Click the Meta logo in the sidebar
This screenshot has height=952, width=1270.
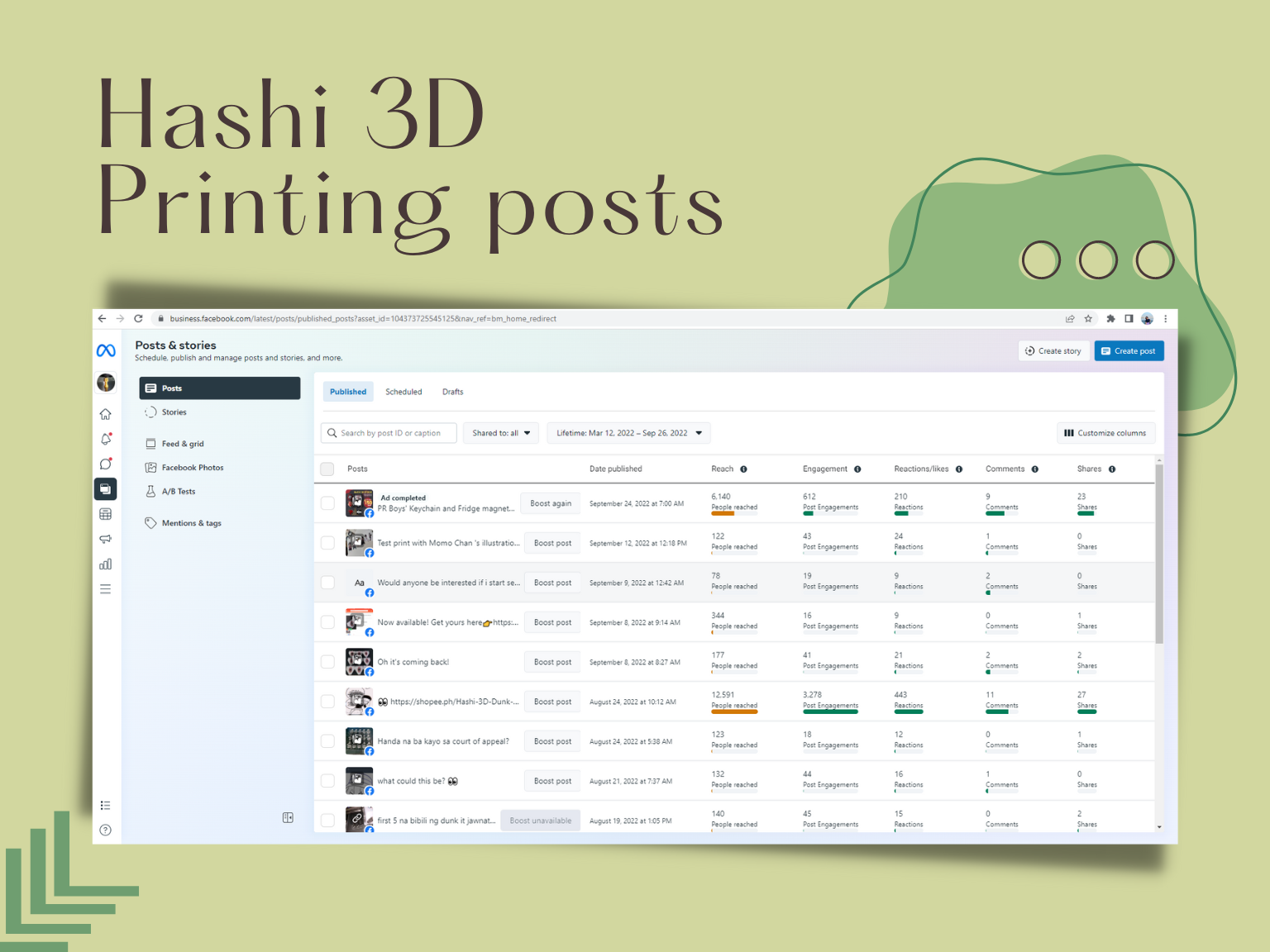pos(106,350)
